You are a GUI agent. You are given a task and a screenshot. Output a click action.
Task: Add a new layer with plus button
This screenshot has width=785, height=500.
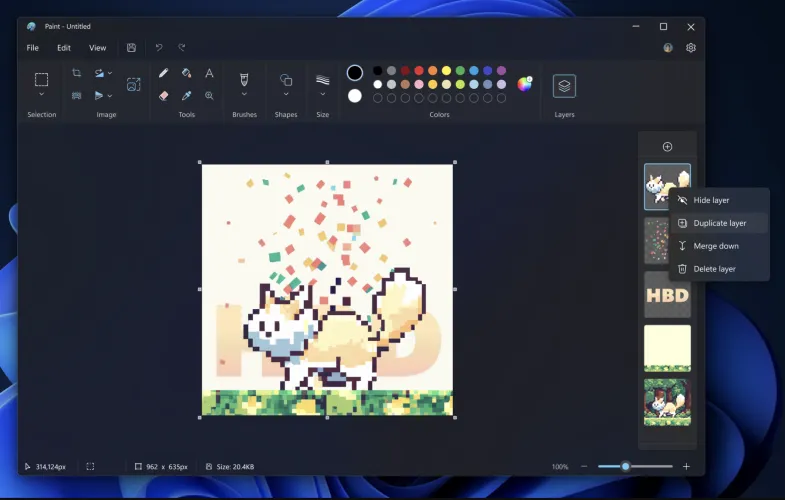[x=667, y=147]
